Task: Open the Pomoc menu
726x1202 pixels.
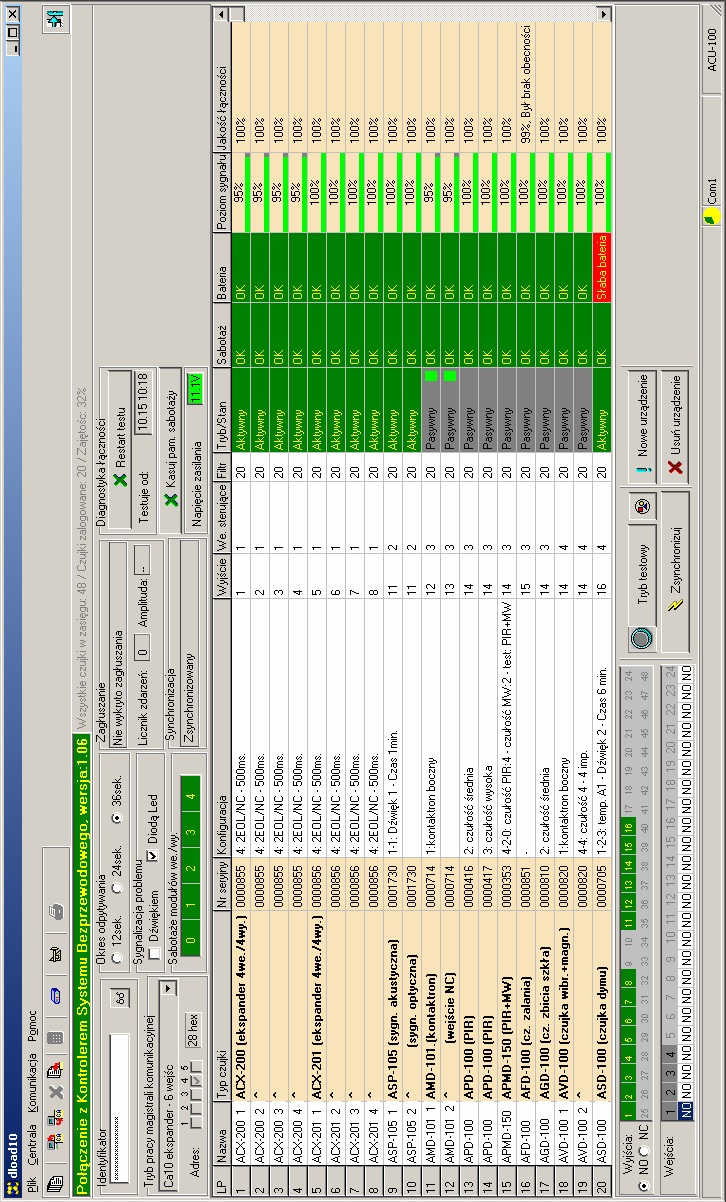Action: click(x=32, y=1027)
